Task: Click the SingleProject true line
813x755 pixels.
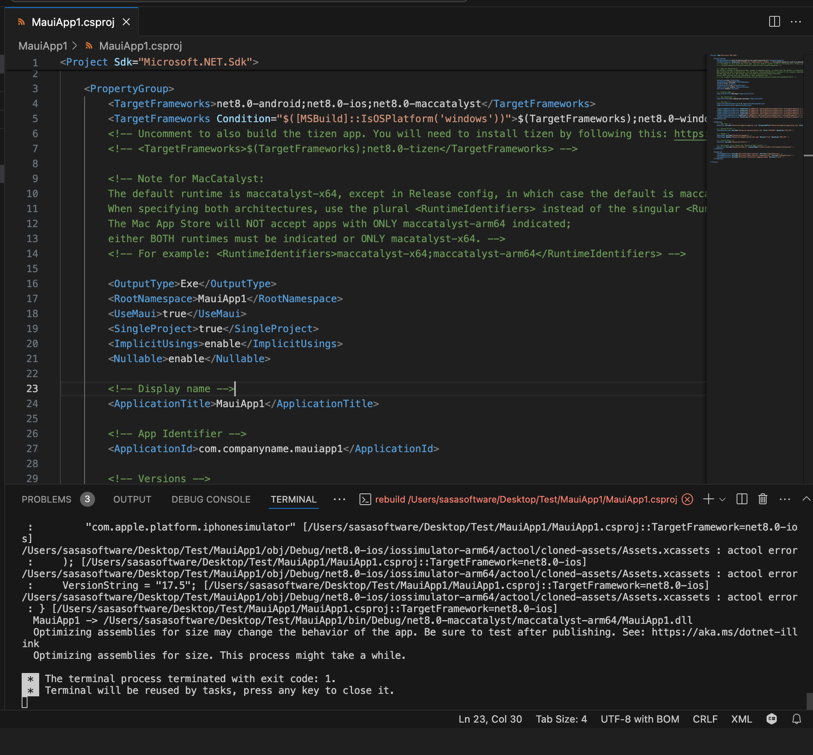Action: 213,329
